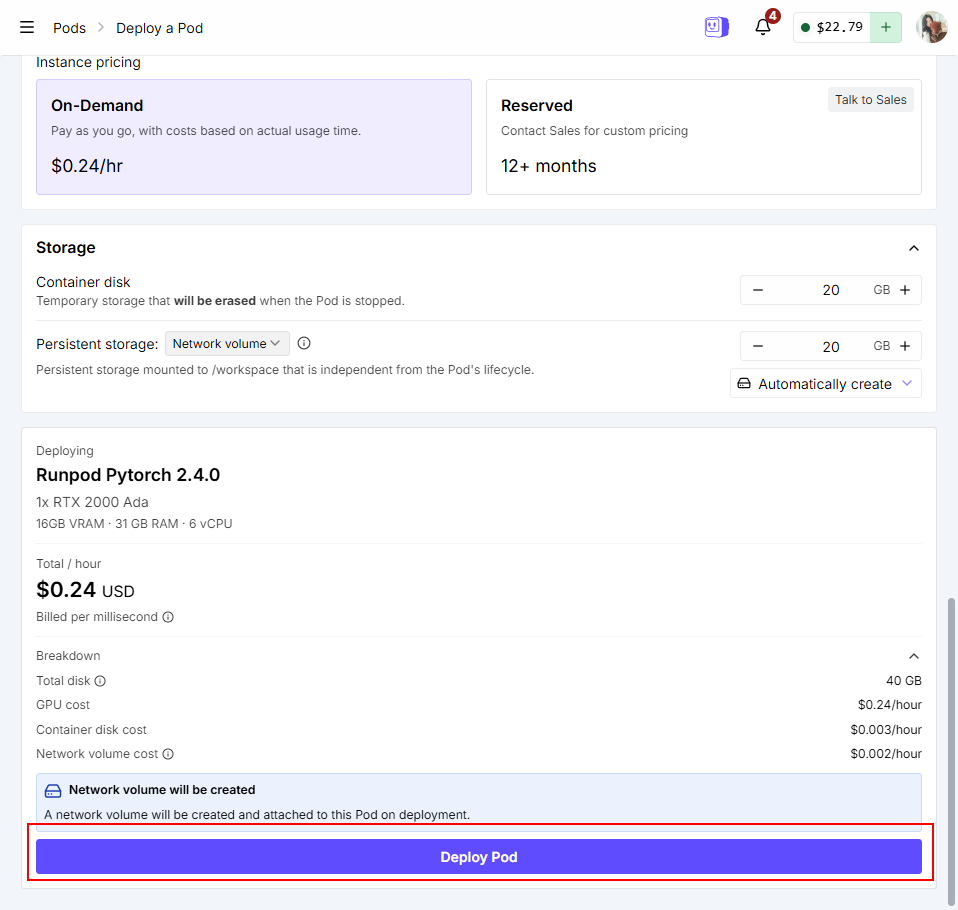Open the hamburger navigation menu
Image resolution: width=958 pixels, height=910 pixels.
(x=27, y=28)
